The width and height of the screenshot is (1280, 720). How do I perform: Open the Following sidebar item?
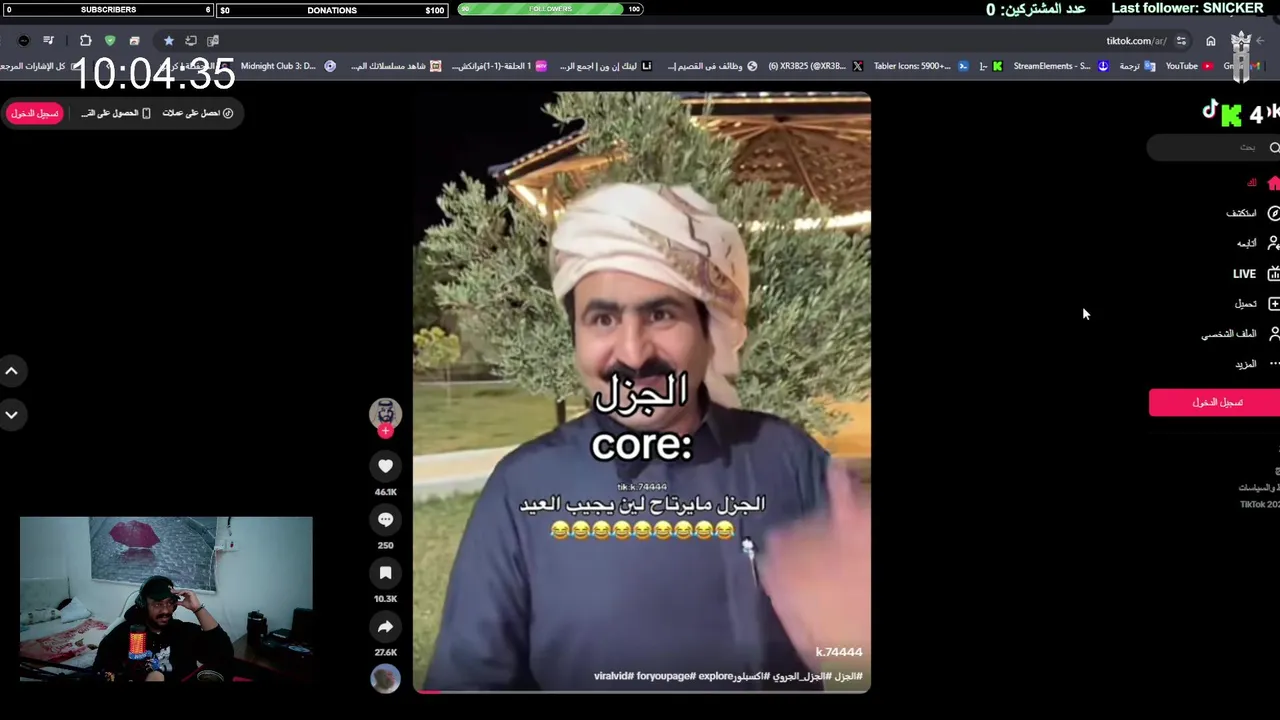[x=1257, y=243]
